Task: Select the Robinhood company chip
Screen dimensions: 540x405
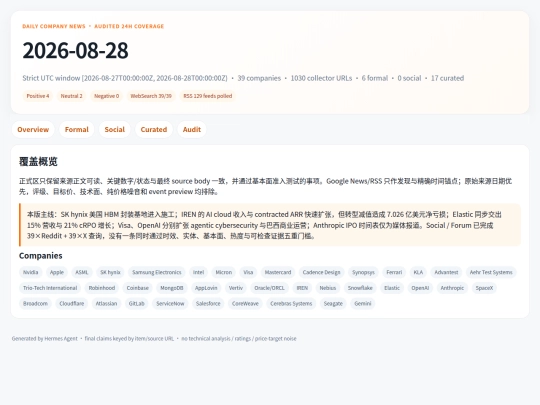Action: [102, 288]
